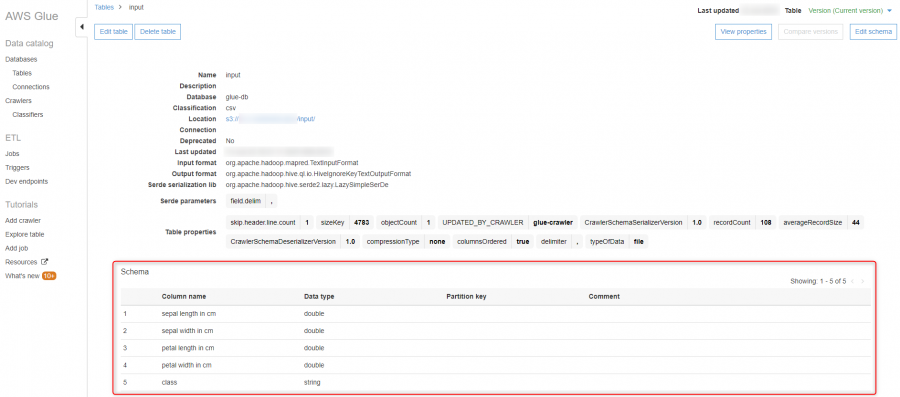Click the Edit table button
900x397 pixels.
pos(114,32)
